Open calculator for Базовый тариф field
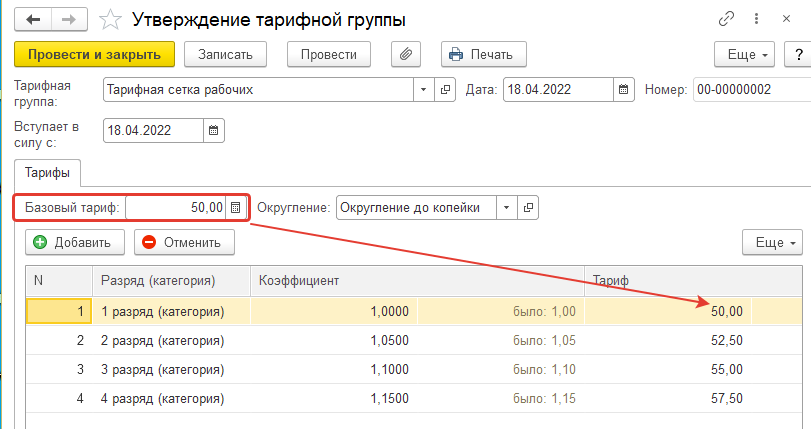 [x=235, y=208]
